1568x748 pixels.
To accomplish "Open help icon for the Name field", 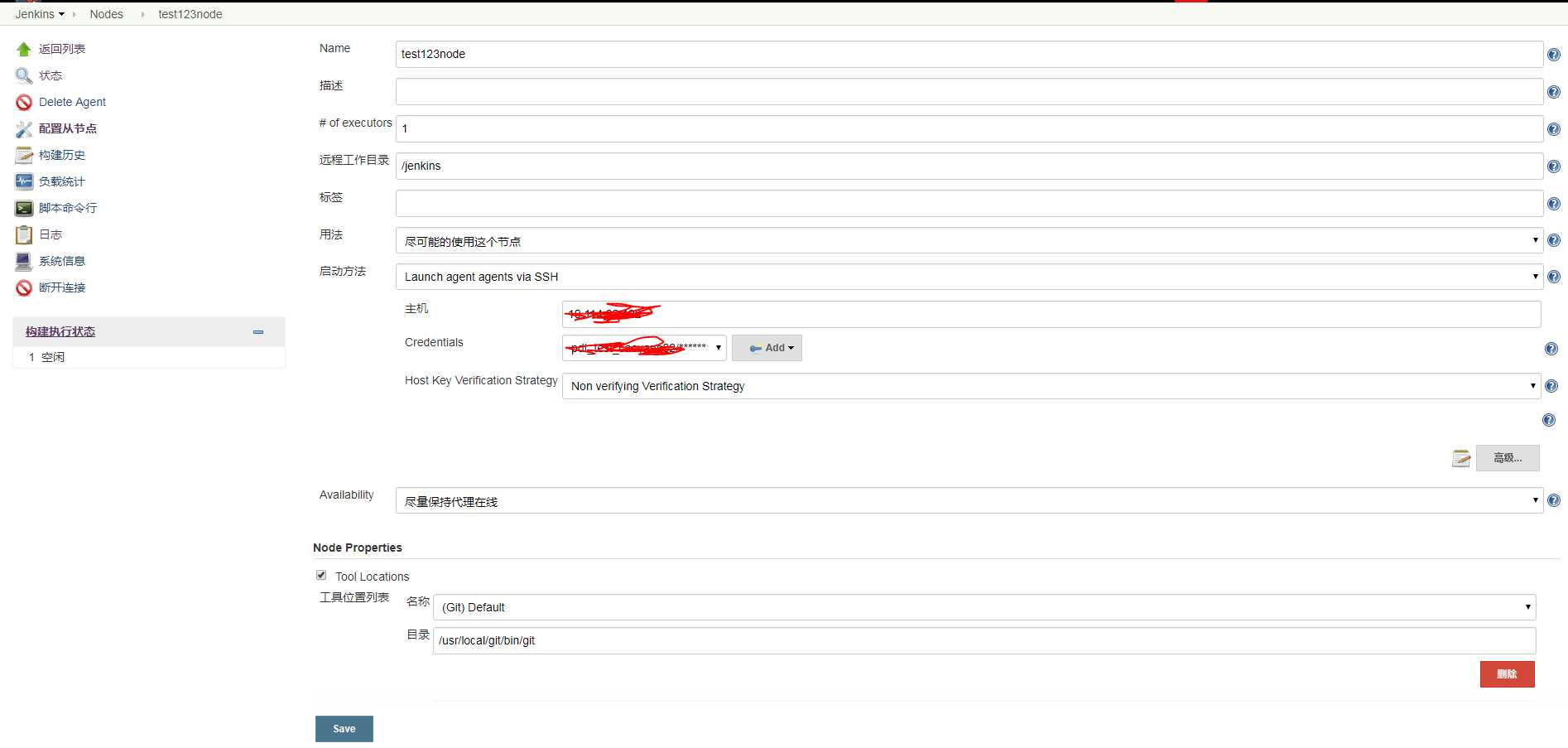I will click(1554, 55).
